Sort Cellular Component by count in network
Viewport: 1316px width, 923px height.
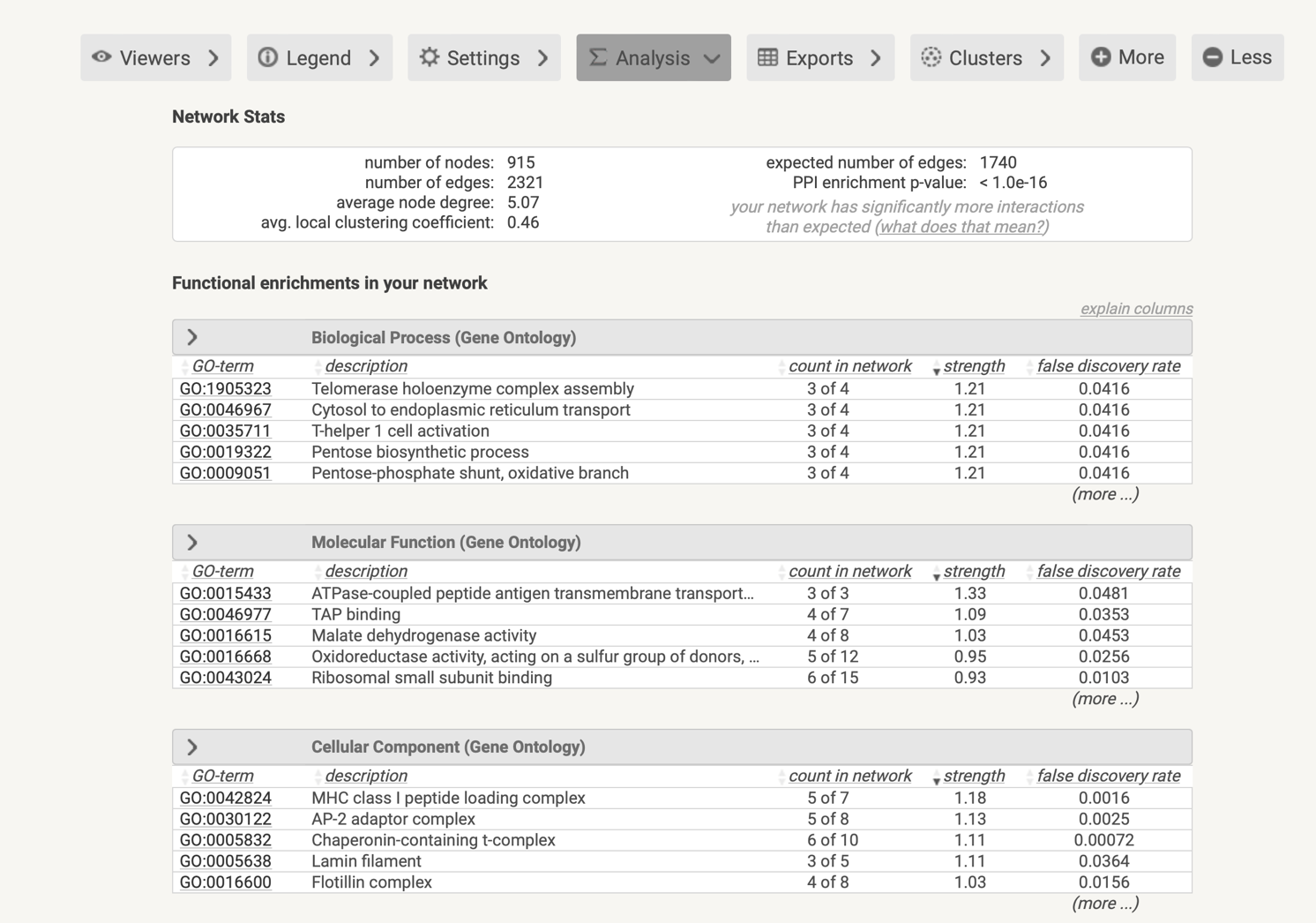tap(849, 776)
